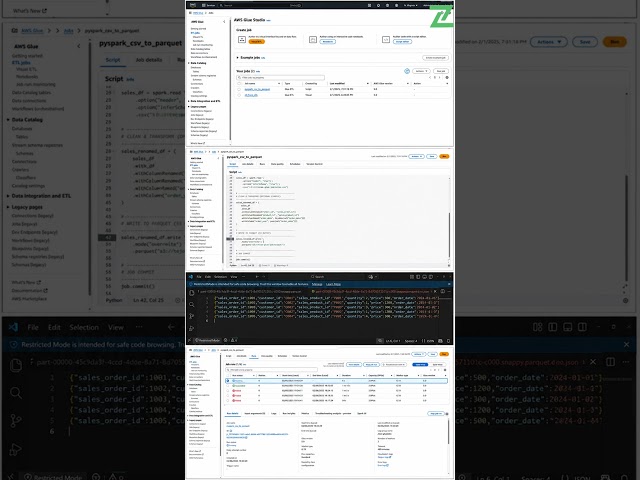Close the VS Code Restricted Mode banner
Viewport: 640px width, 480px height.
pyautogui.click(x=449, y=284)
